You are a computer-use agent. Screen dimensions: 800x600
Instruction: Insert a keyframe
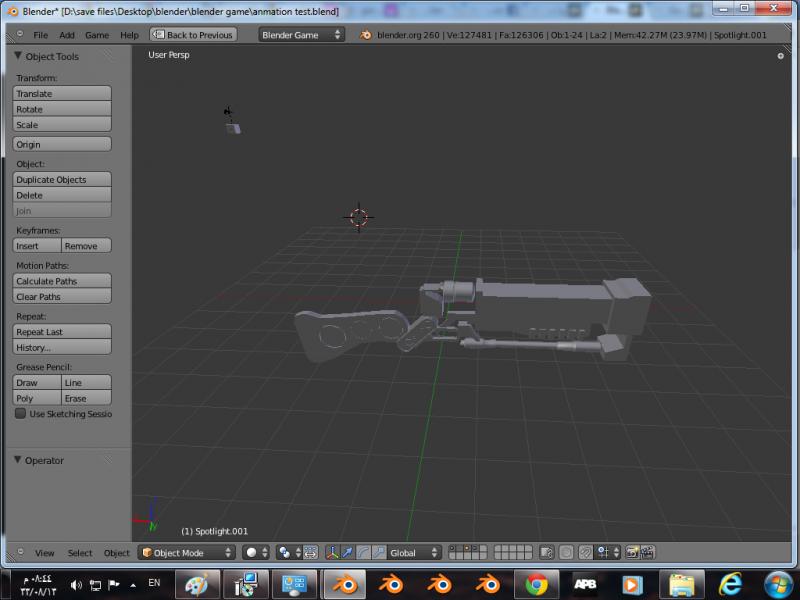click(37, 246)
